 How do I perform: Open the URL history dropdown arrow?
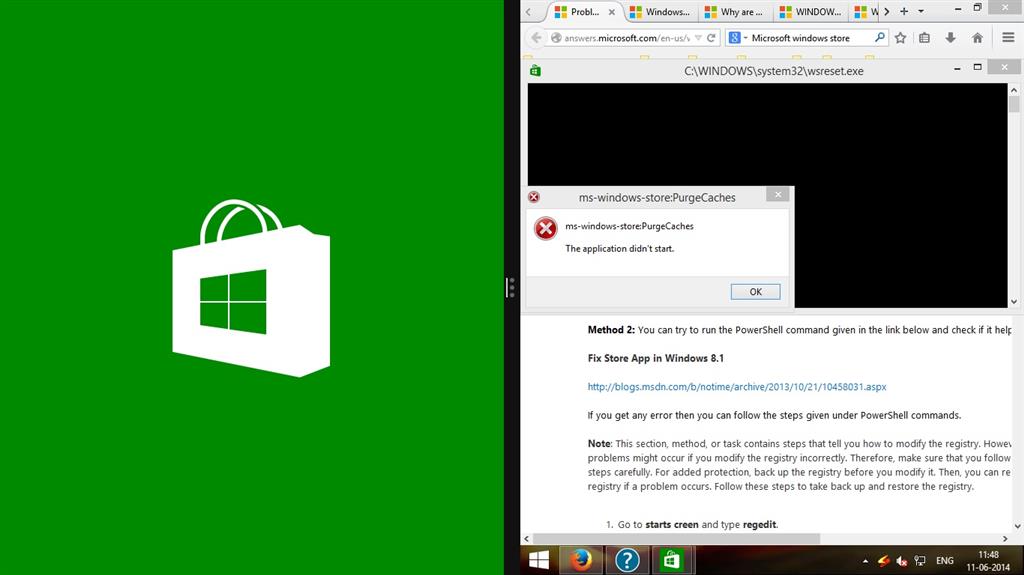(698, 38)
